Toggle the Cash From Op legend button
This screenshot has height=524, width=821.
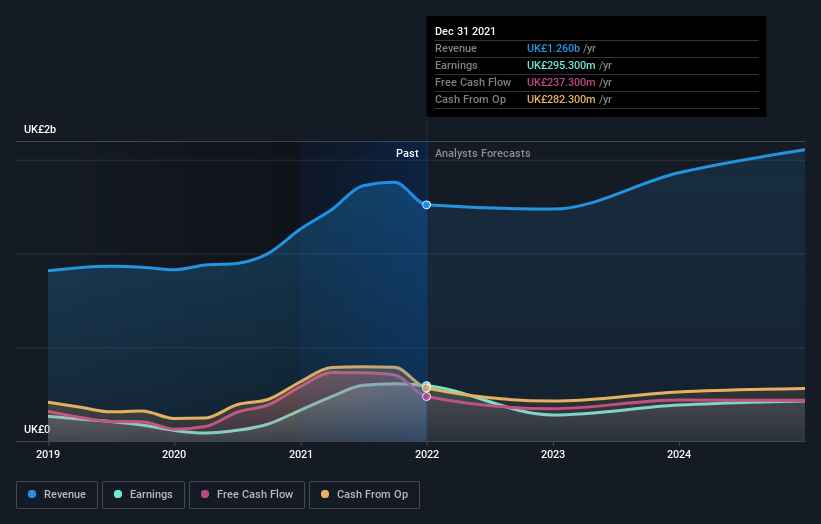tap(364, 495)
